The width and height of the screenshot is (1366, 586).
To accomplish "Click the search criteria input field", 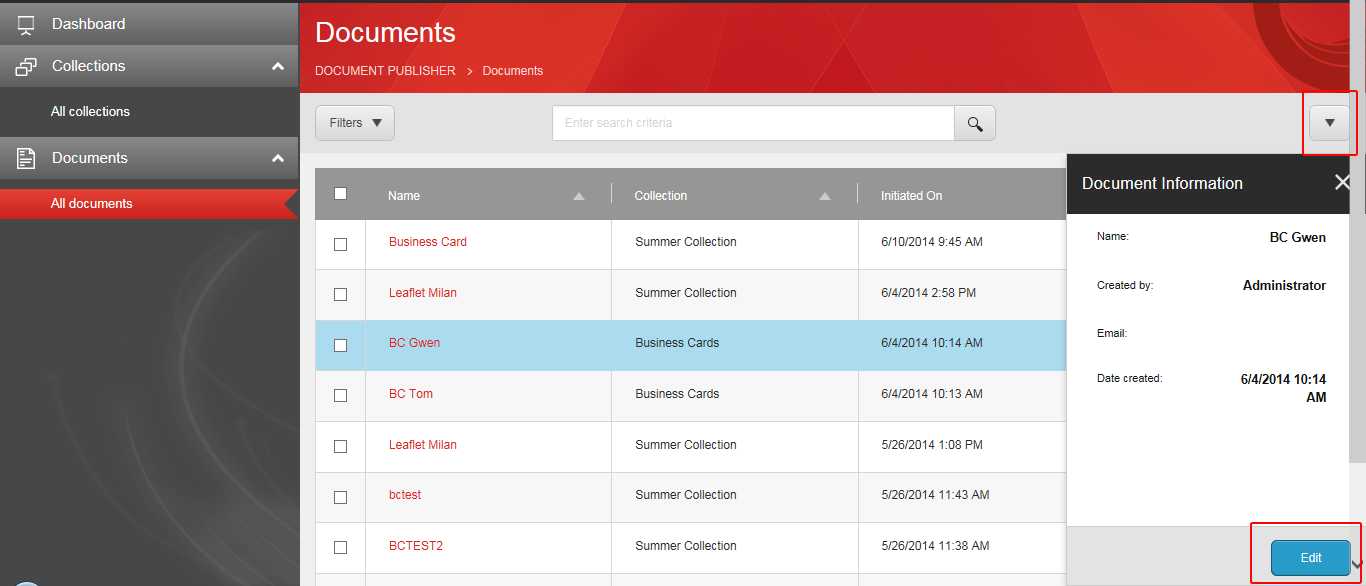I will [x=752, y=123].
